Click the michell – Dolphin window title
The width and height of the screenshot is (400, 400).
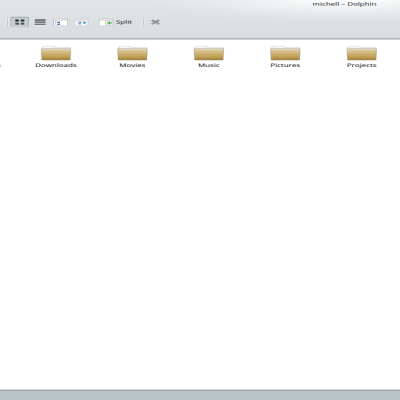coord(344,4)
